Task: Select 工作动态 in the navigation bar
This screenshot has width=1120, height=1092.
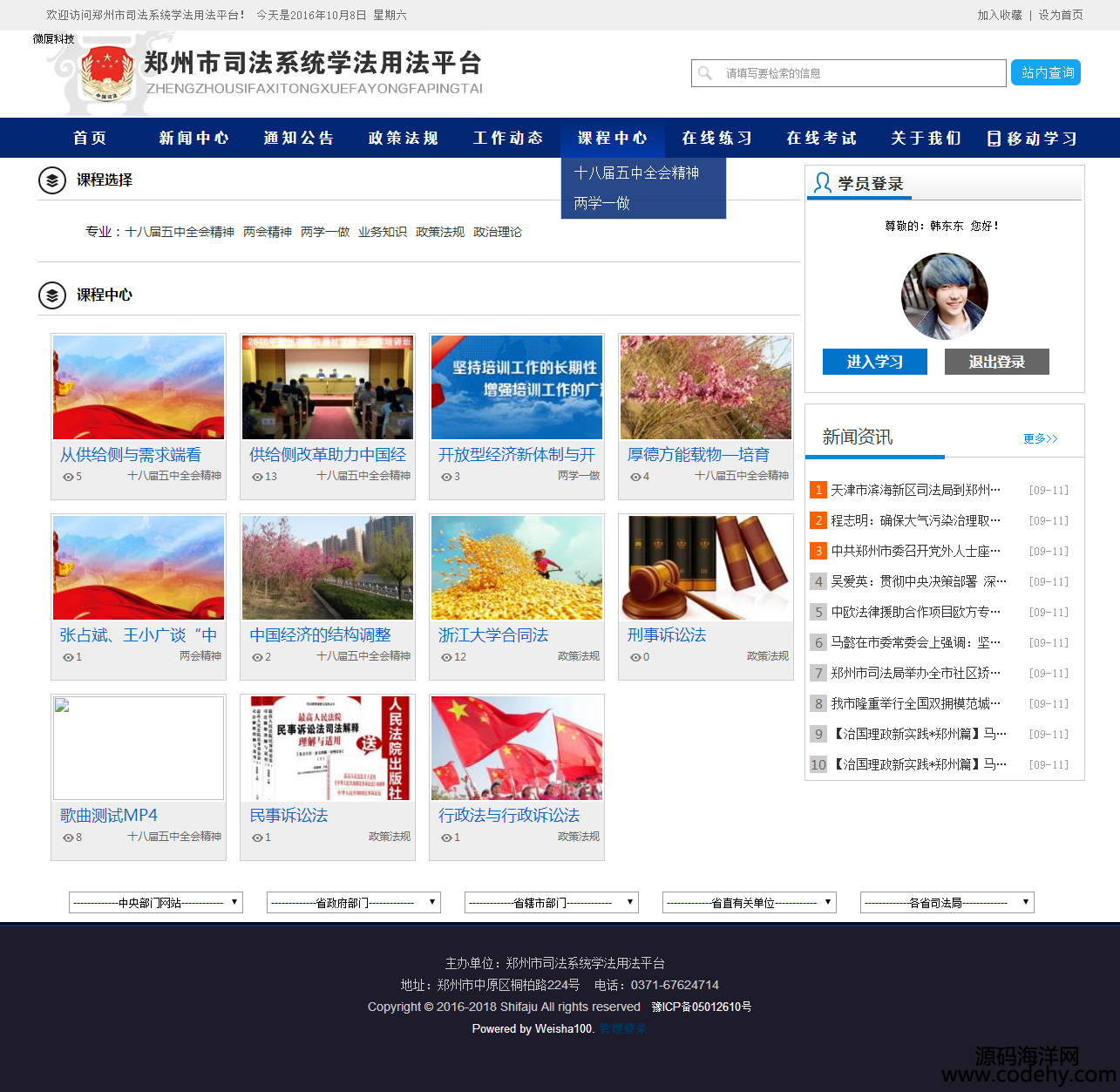Action: [x=508, y=138]
